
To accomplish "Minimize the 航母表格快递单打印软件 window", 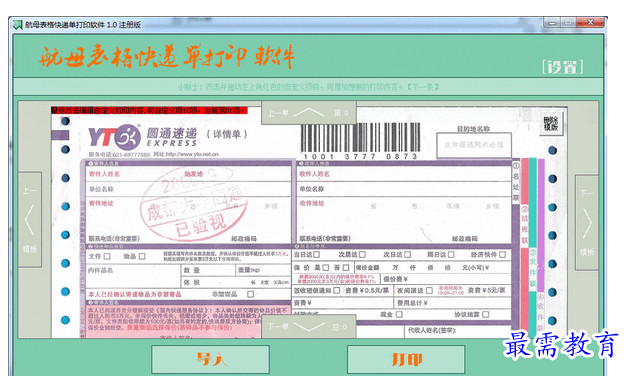I will point(552,23).
